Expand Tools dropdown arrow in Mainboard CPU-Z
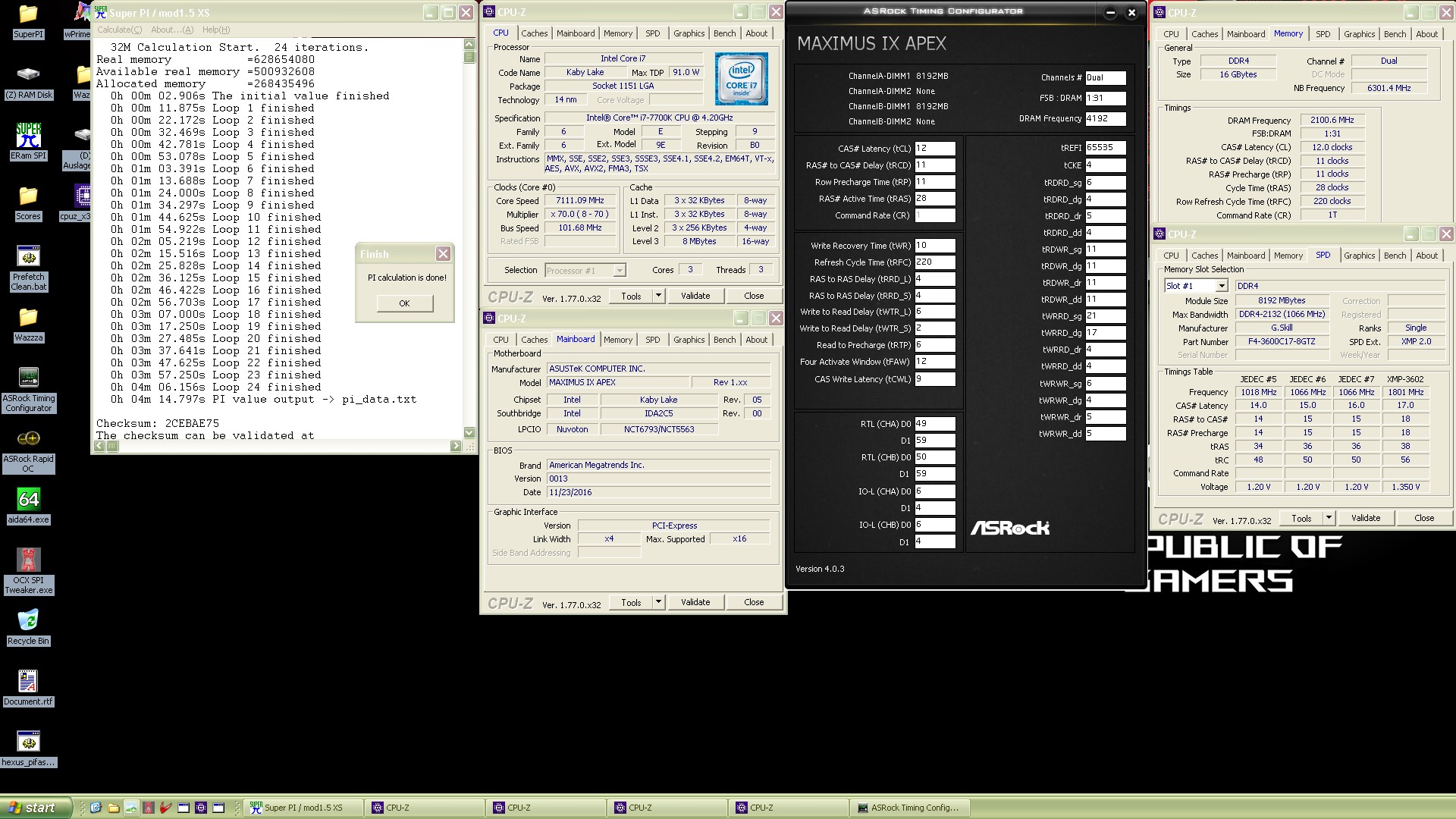The height and width of the screenshot is (819, 1456). (658, 602)
